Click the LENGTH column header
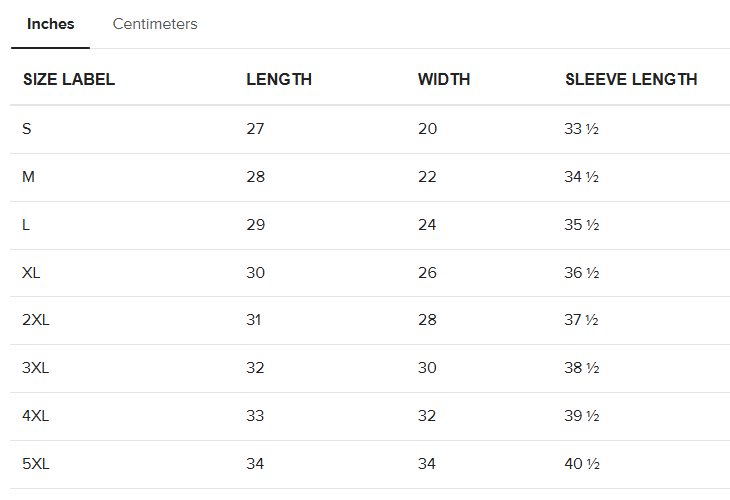Viewport: 730px width, 500px height. point(279,79)
